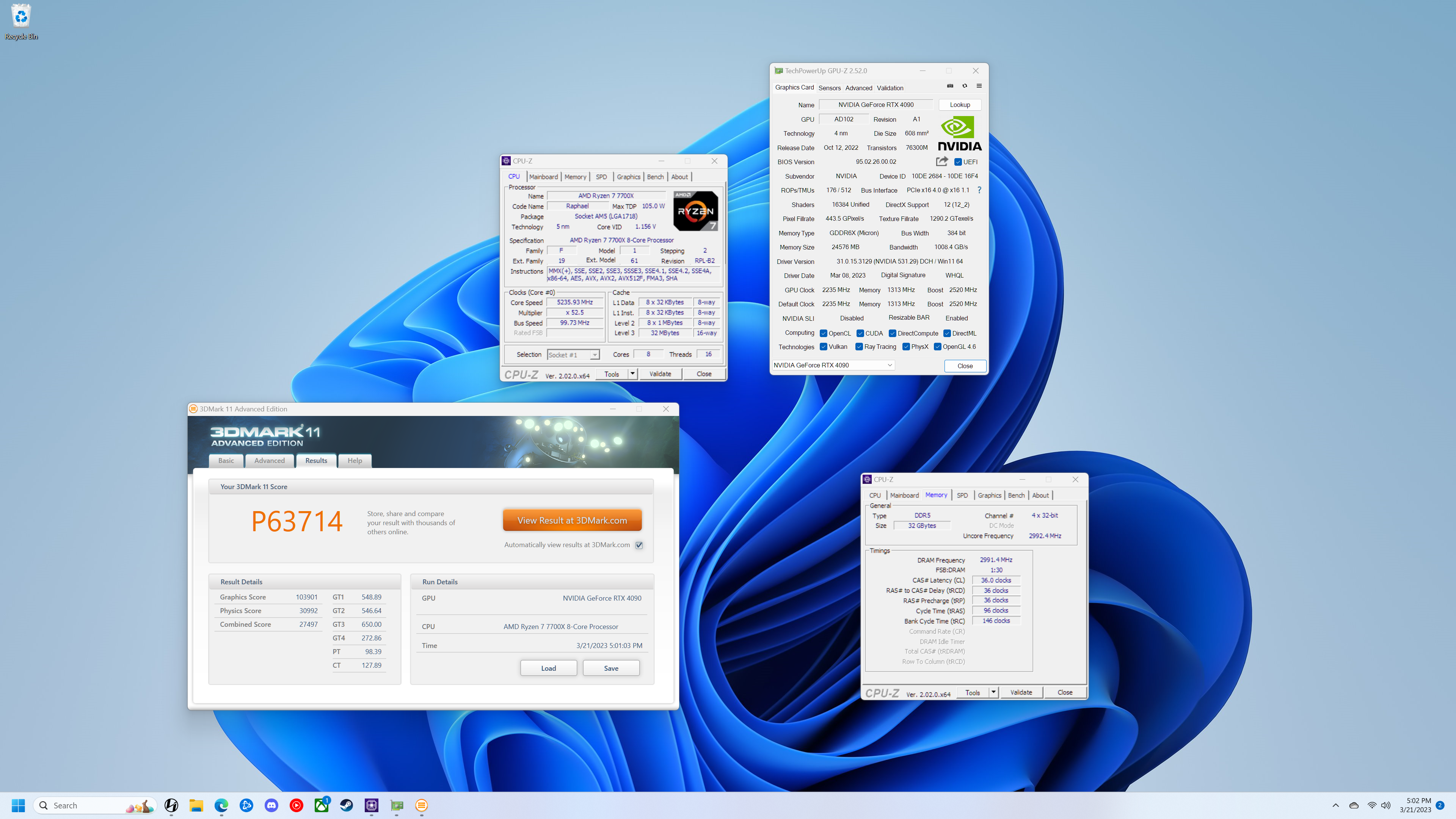Open Wi-Fi network tray icon
Screen dimensions: 1456x819
pyautogui.click(x=1372, y=805)
